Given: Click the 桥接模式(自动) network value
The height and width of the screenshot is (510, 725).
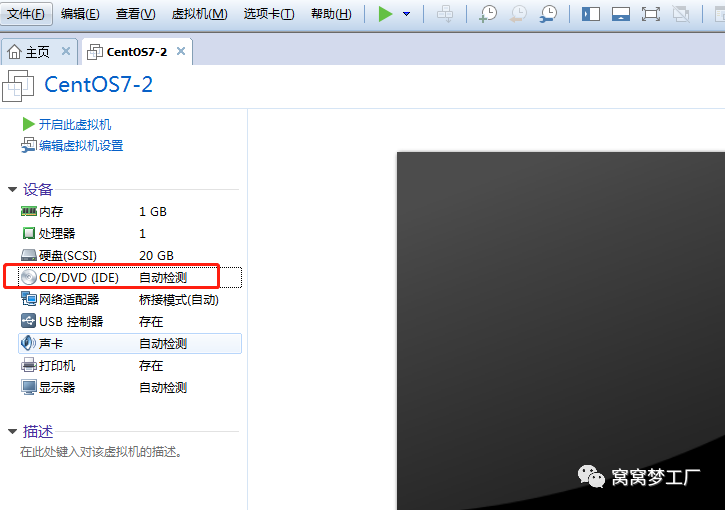Looking at the screenshot, I should click(178, 300).
